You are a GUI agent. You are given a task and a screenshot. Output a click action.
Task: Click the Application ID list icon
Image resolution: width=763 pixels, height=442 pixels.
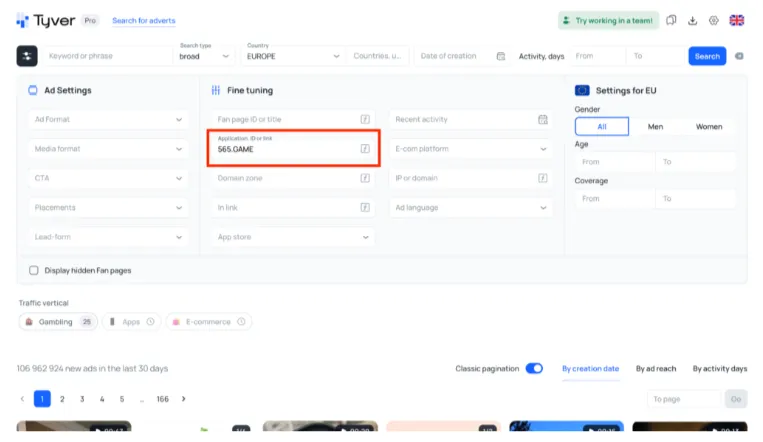pos(365,148)
